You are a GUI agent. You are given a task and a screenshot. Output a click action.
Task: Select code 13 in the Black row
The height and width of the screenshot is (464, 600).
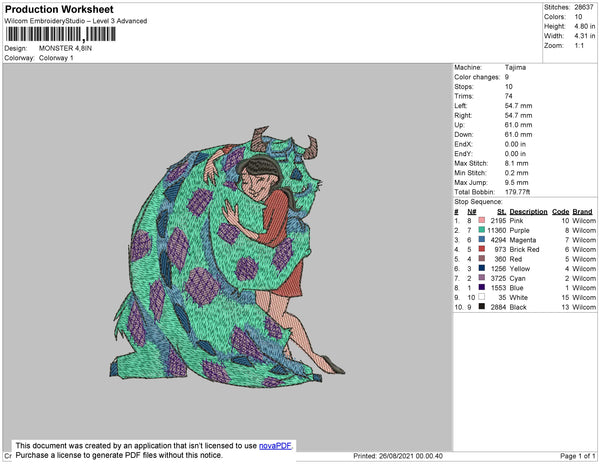566,307
